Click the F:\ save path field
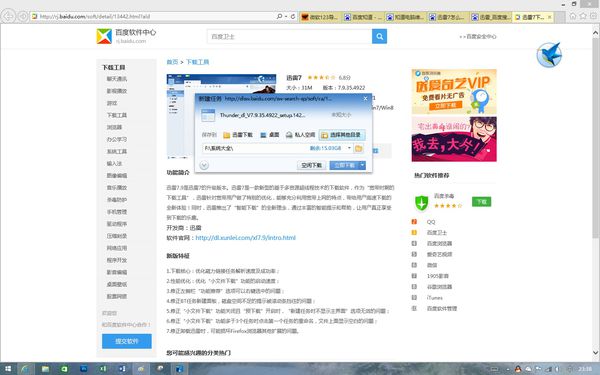Screen dimensions: 600x375 256,148
